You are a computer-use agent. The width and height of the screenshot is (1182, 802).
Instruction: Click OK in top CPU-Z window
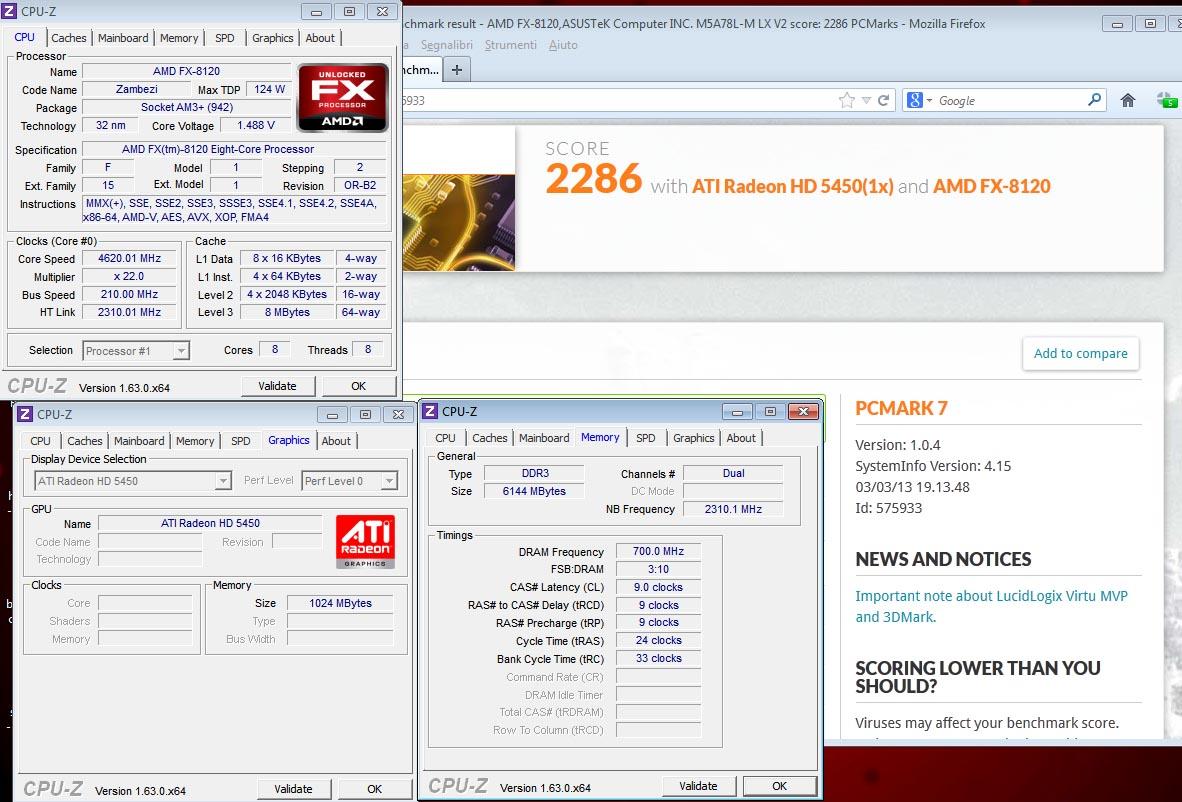(359, 386)
